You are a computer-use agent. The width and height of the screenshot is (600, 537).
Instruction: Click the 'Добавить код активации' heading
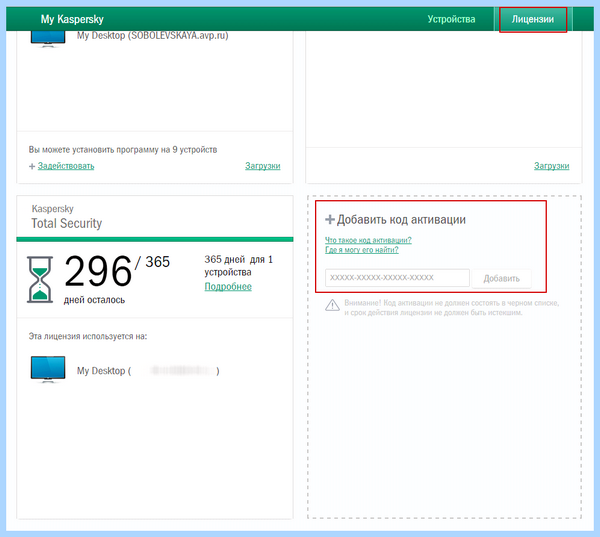(x=401, y=220)
